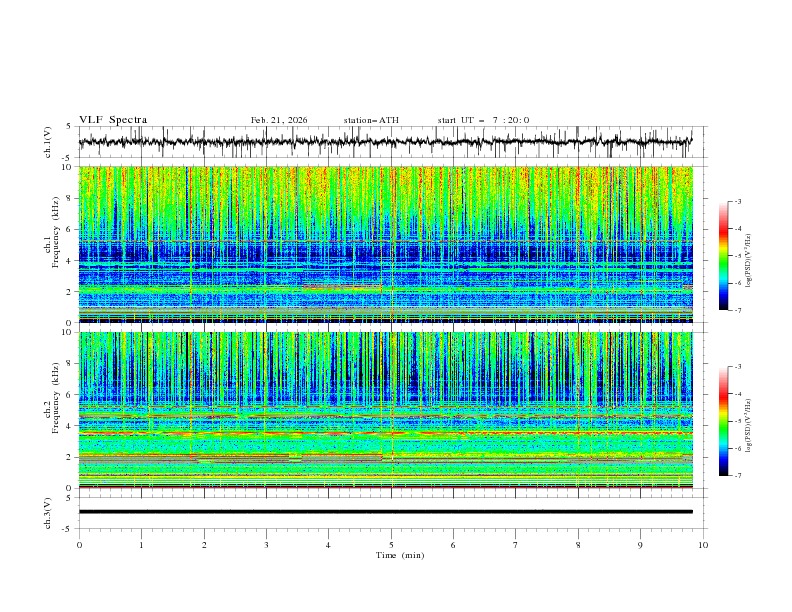Click time axis tick label 2
The height and width of the screenshot is (612, 792).
coord(204,545)
